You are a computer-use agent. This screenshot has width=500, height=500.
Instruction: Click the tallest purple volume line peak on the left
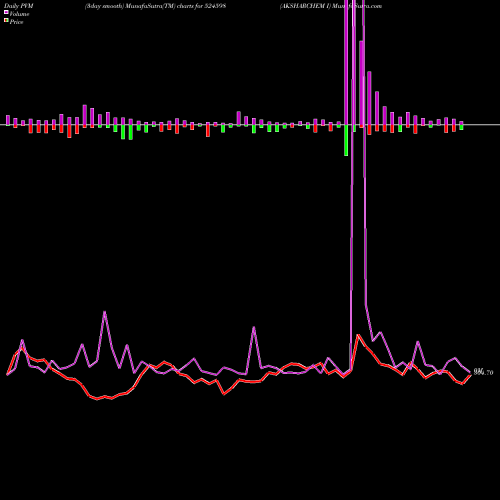(105, 312)
